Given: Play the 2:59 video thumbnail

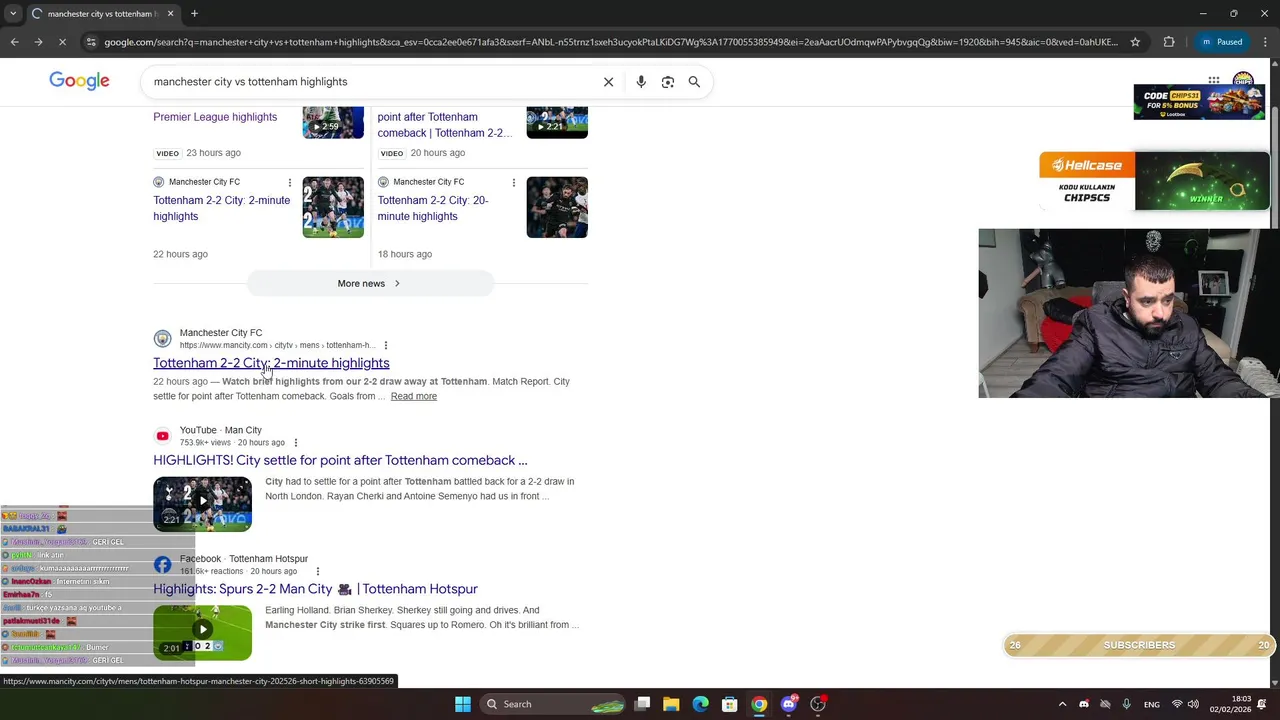Looking at the screenshot, I should [333, 122].
